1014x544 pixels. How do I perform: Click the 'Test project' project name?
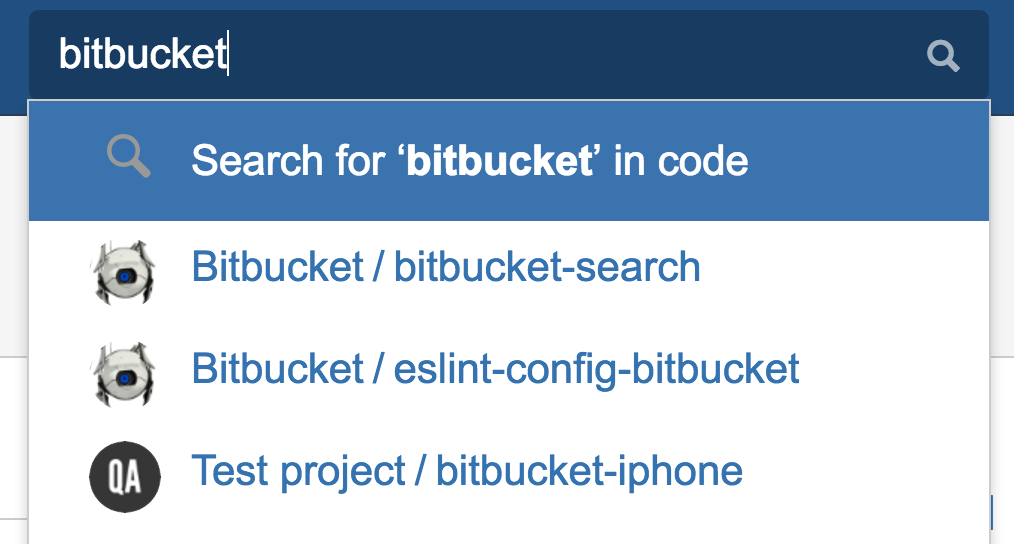point(298,470)
